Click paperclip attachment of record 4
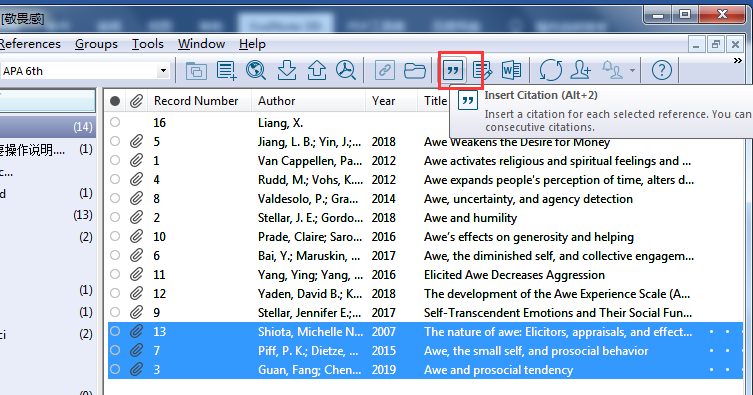 tap(136, 179)
